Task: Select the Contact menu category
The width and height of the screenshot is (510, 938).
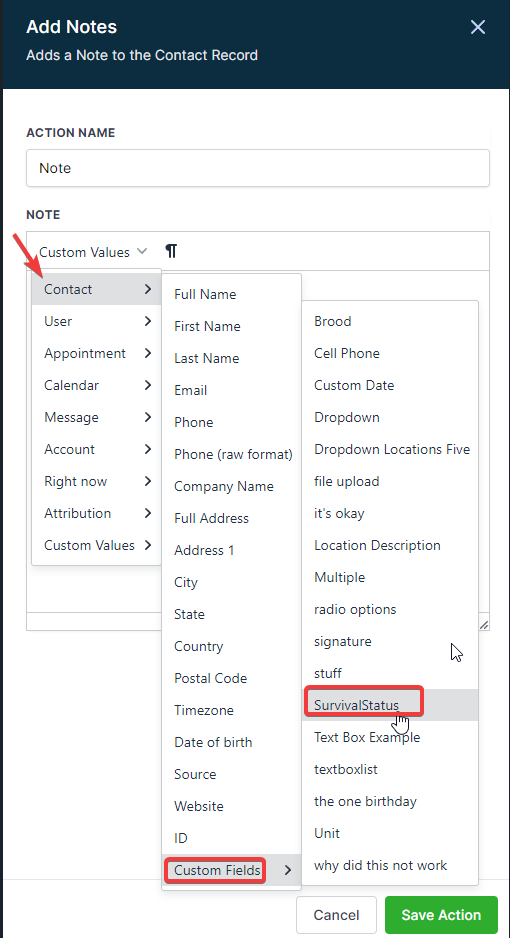Action: [x=97, y=289]
